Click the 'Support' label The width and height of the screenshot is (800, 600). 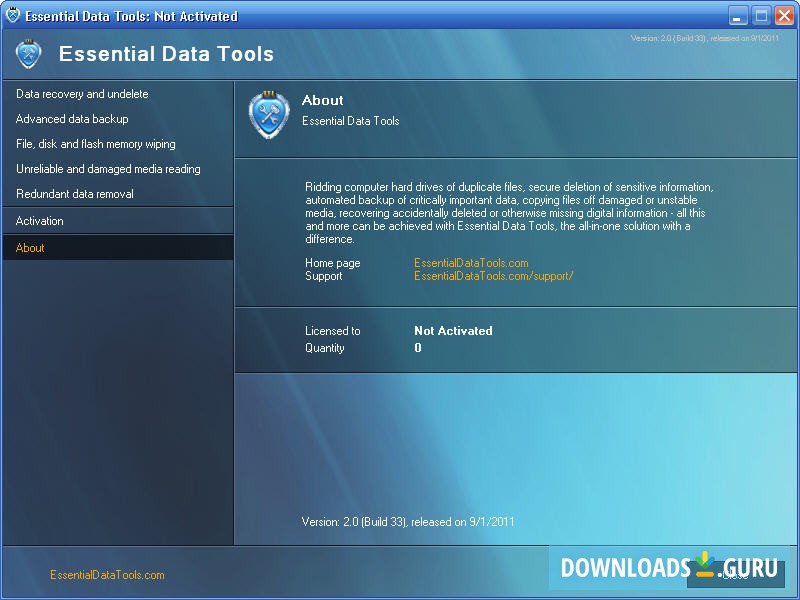[323, 276]
